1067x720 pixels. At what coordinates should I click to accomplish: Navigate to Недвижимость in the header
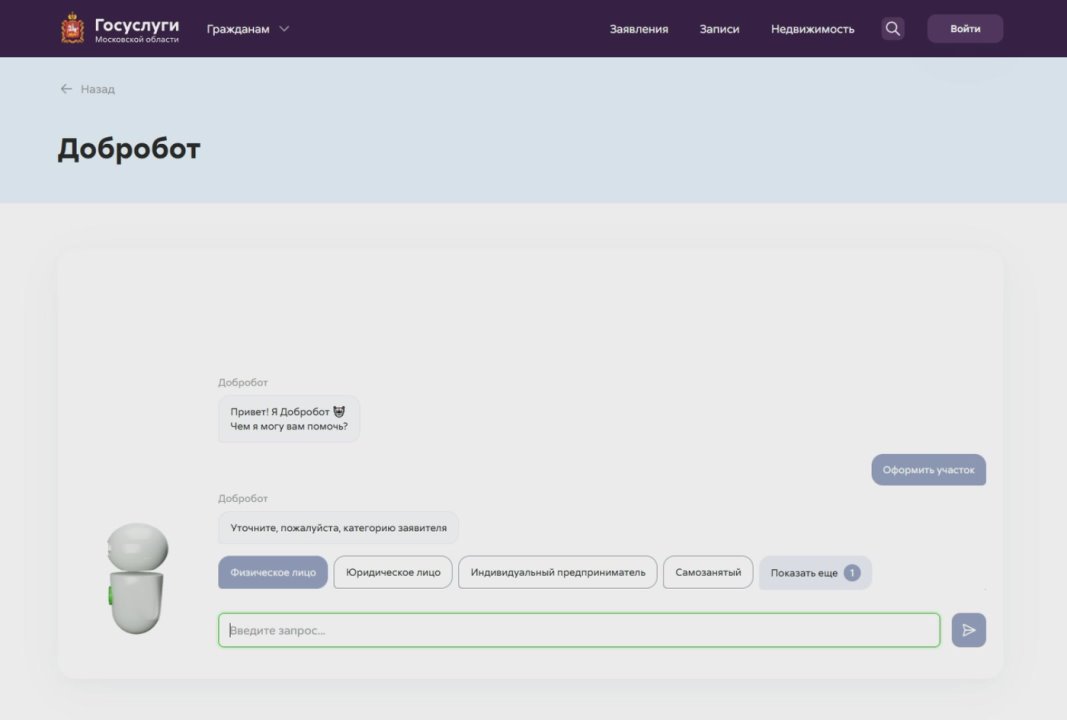pos(812,29)
